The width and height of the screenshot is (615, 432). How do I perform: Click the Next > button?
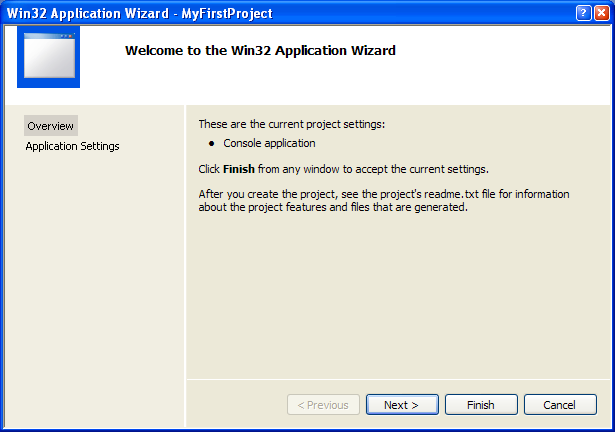pos(402,405)
